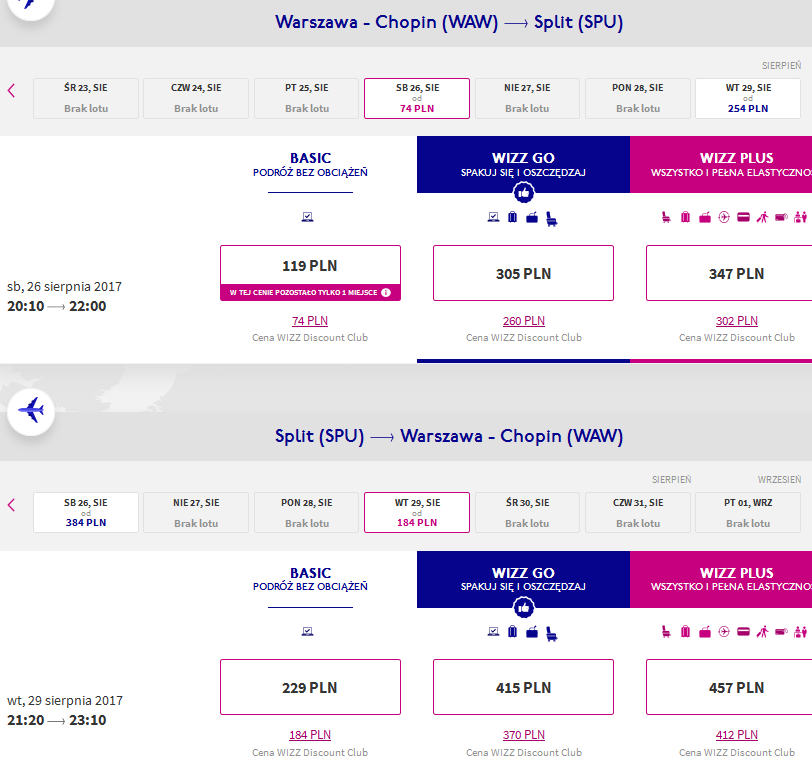812x766 pixels.
Task: Select return date SB 26, SIE 384 PLN
Action: [x=86, y=512]
